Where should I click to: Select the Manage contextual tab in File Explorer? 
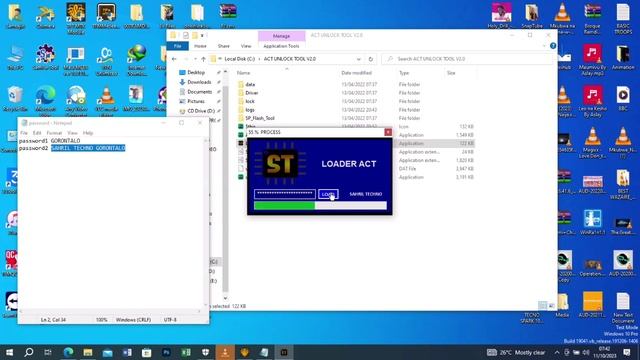281,36
